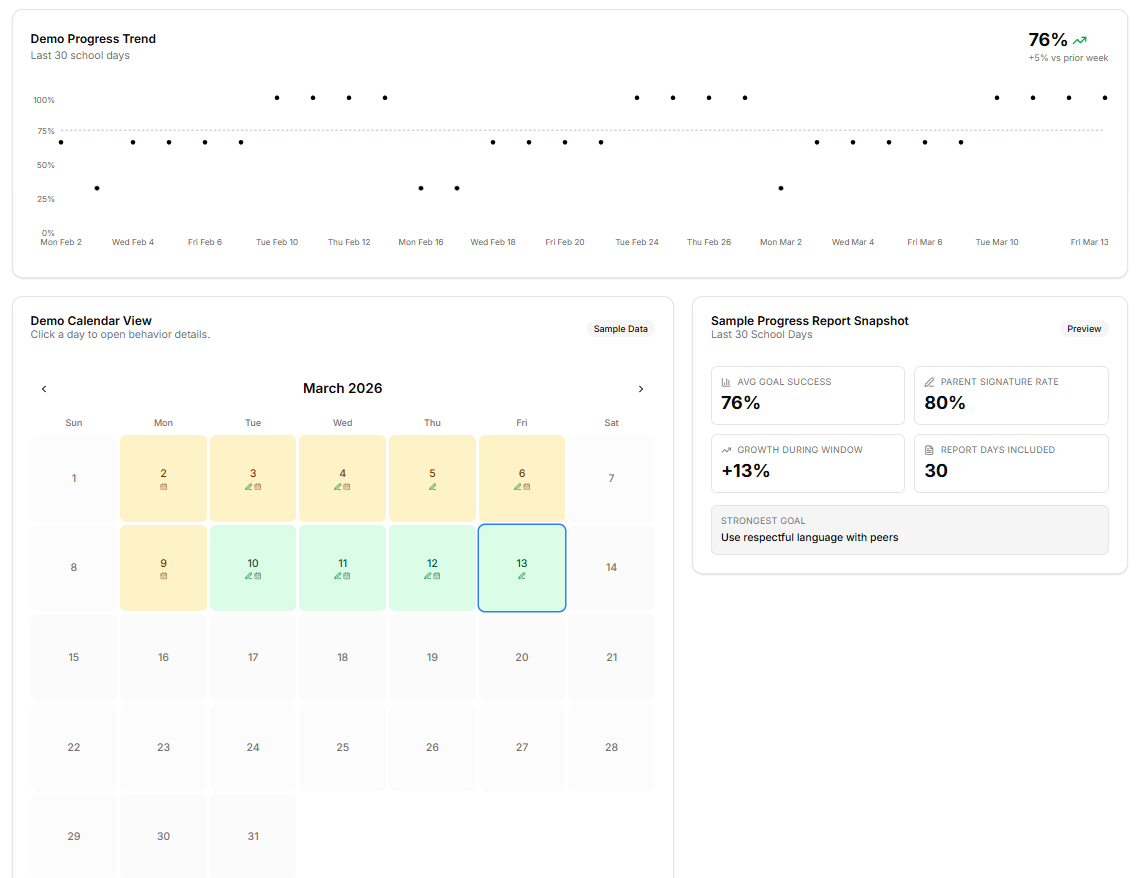Click the green growth arrow next to 76%
This screenshot has width=1140, height=878.
[x=1080, y=39]
